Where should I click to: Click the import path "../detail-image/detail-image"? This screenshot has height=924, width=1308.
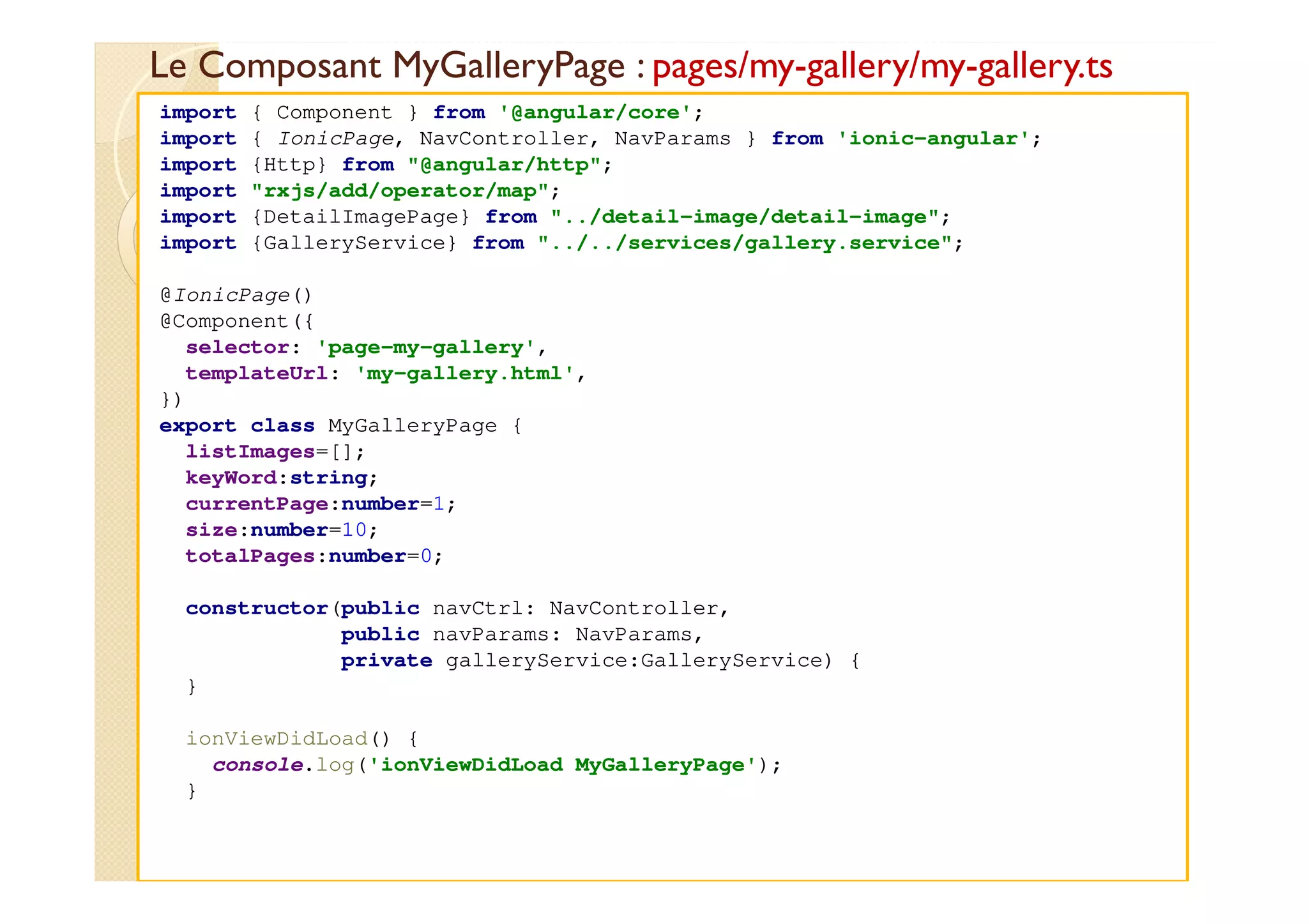coord(745,218)
